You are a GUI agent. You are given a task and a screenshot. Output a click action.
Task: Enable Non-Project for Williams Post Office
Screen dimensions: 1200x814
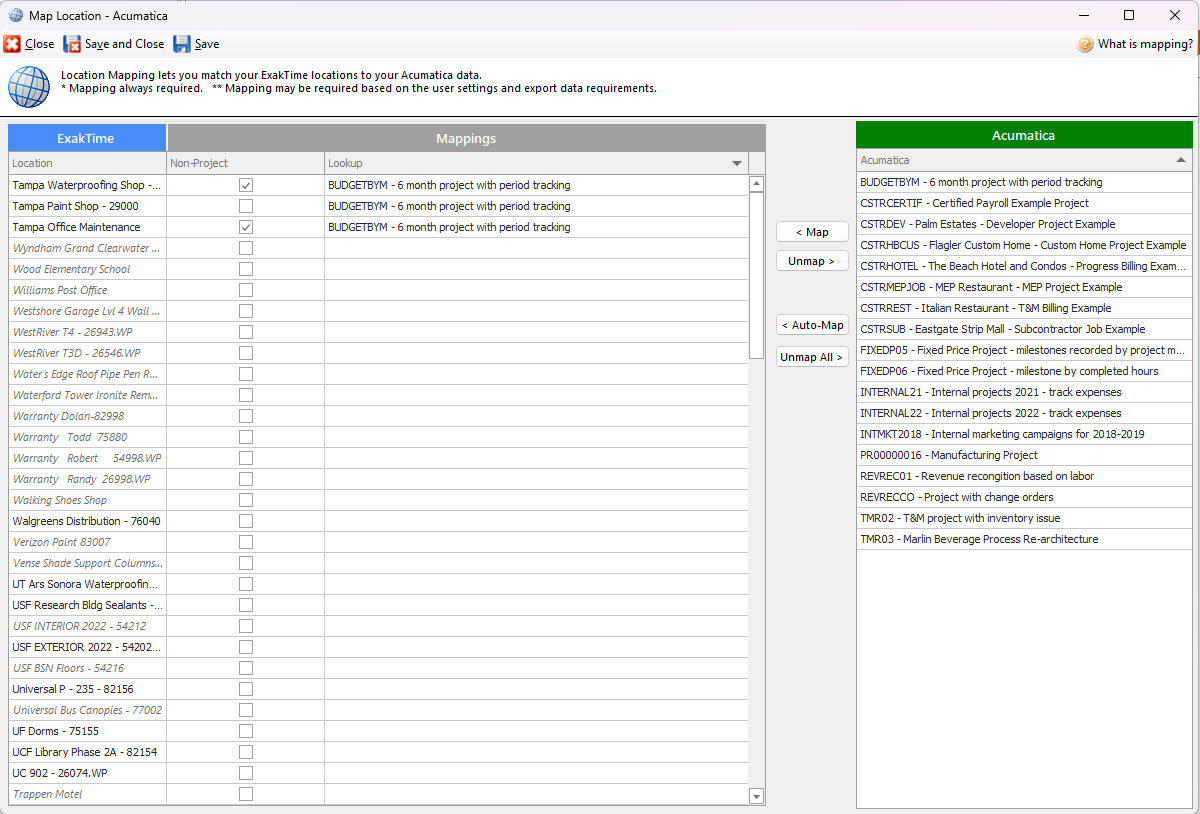(x=246, y=290)
